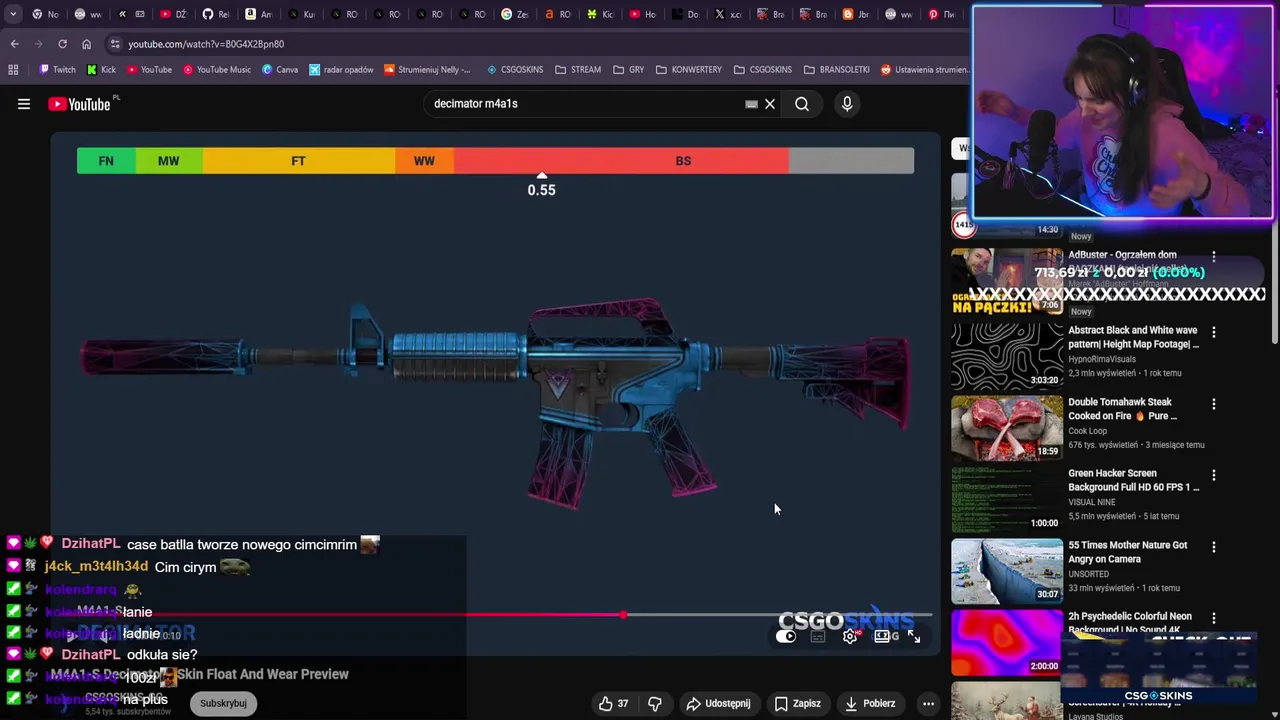Click the Subskrybuj button
This screenshot has width=1280, height=720.
click(x=223, y=703)
